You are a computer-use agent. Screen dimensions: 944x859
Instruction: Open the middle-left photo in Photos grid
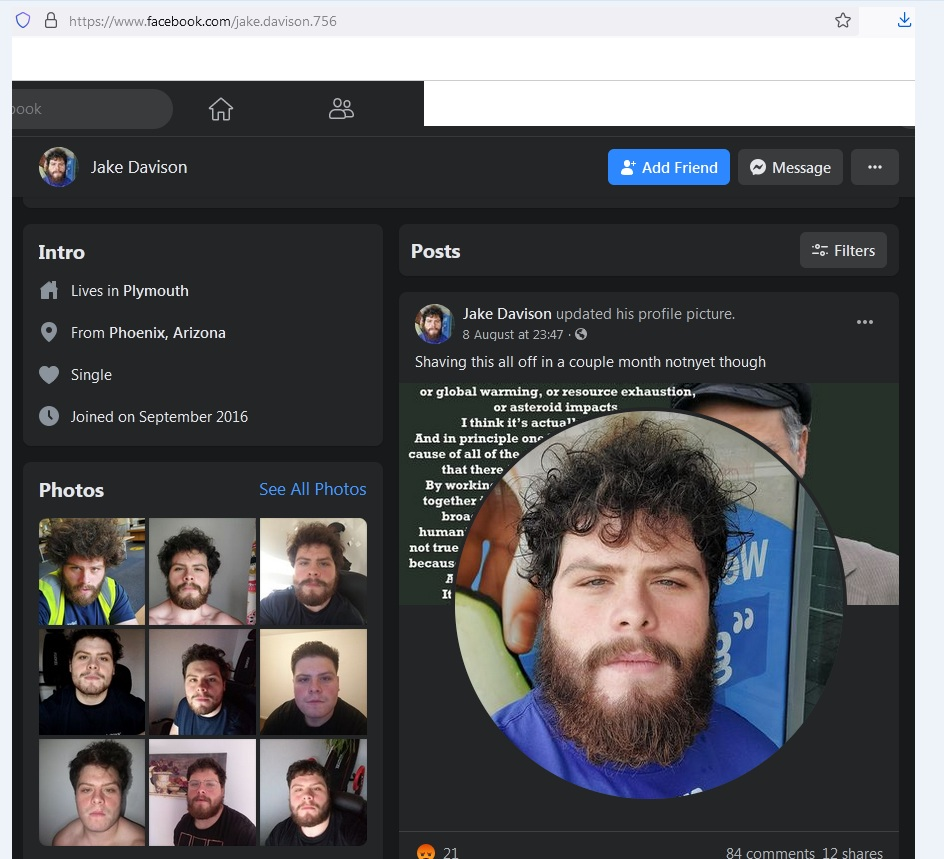pos(92,682)
